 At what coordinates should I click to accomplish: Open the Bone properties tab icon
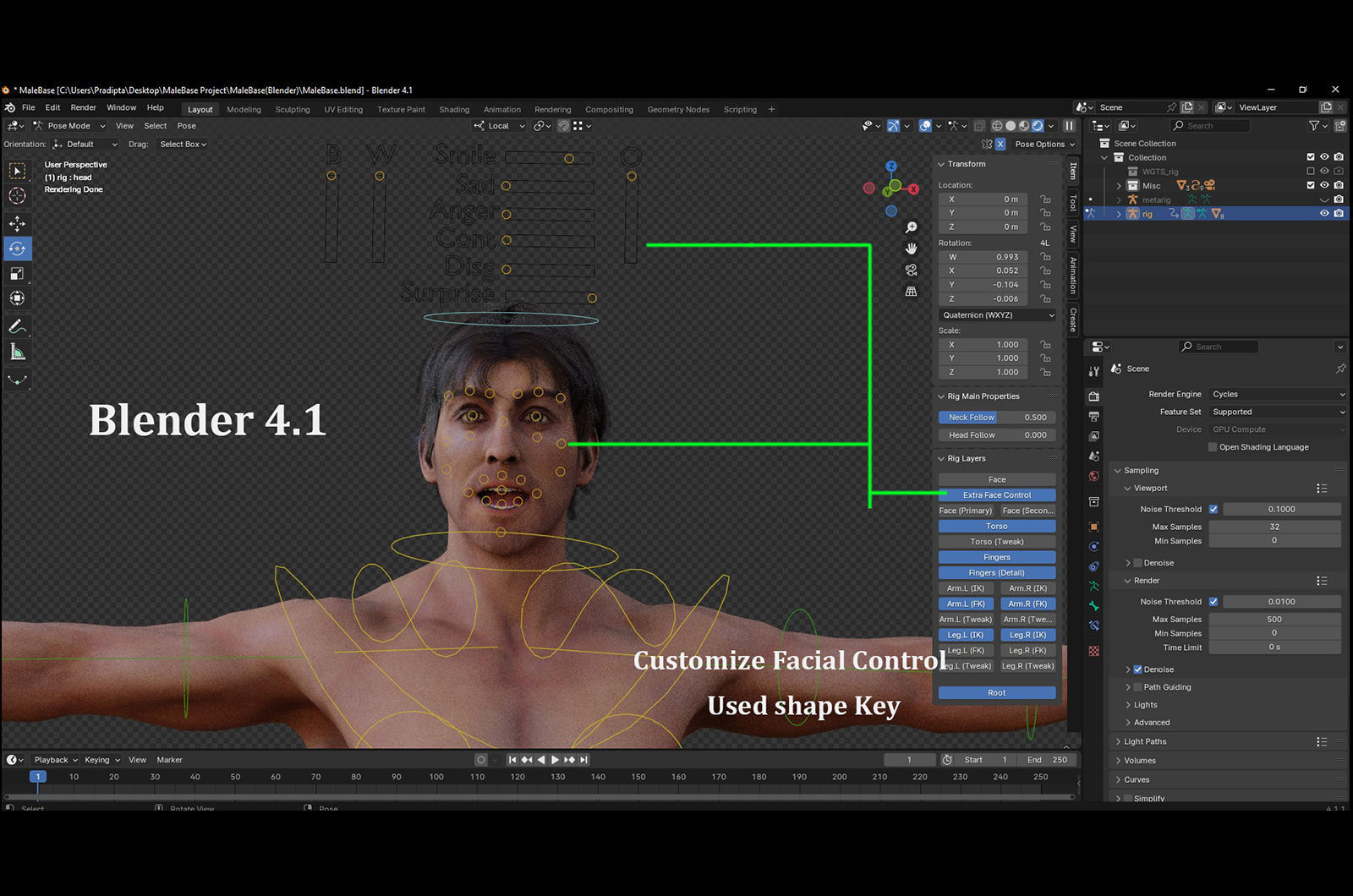tap(1094, 606)
